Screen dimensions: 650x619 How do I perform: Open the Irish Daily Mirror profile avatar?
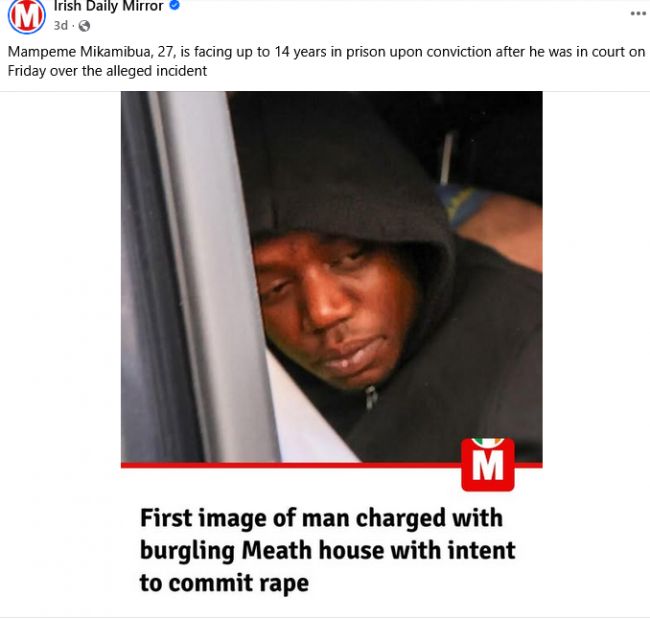coord(27,17)
